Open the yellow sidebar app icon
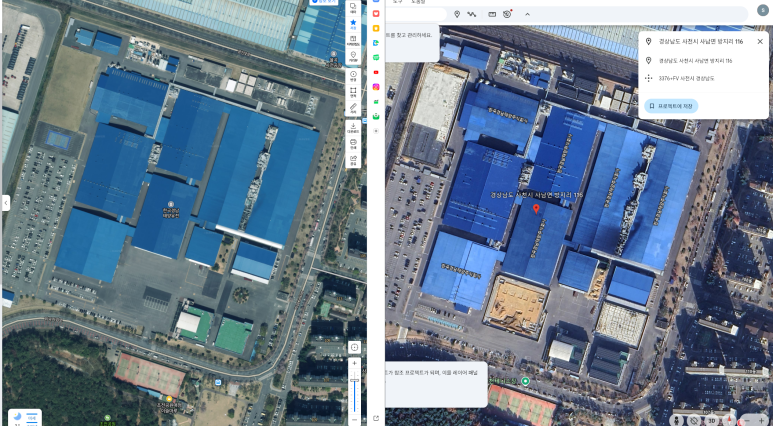 click(376, 28)
